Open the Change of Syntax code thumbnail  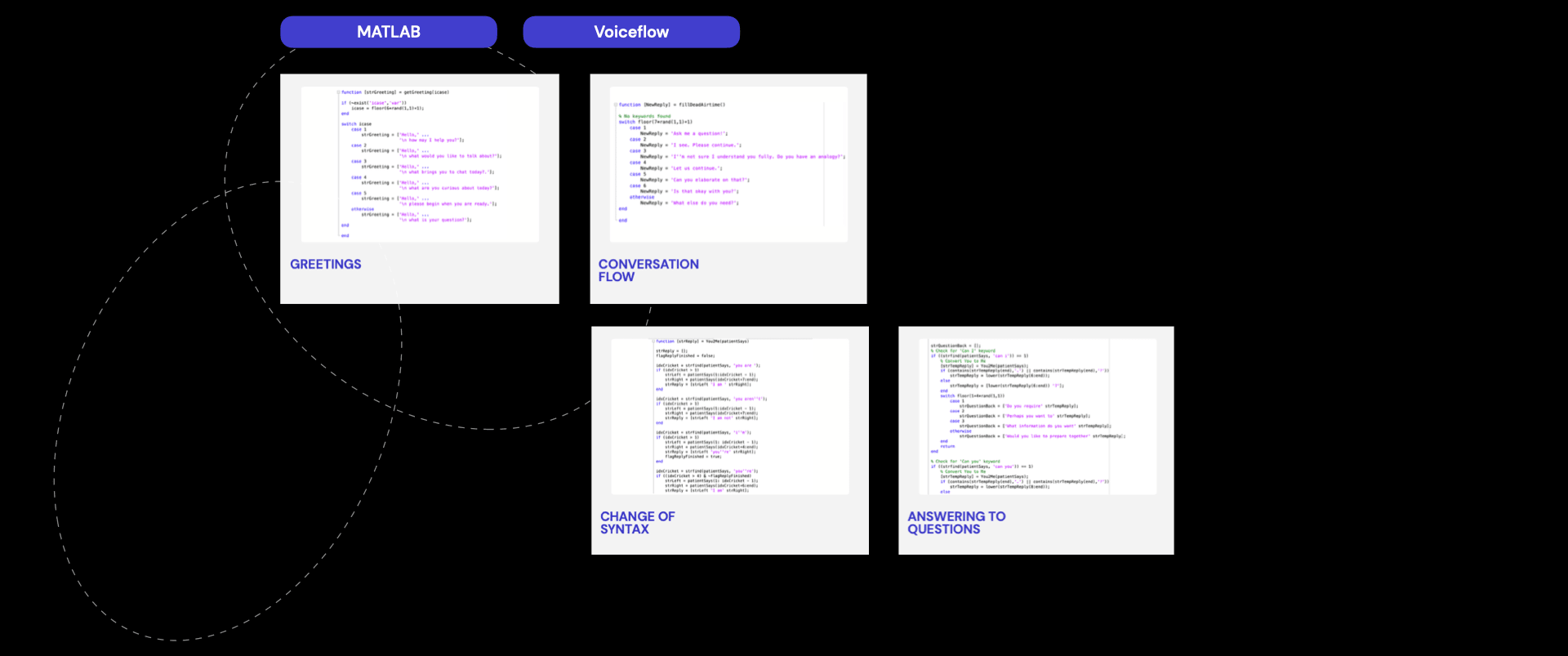click(730, 417)
